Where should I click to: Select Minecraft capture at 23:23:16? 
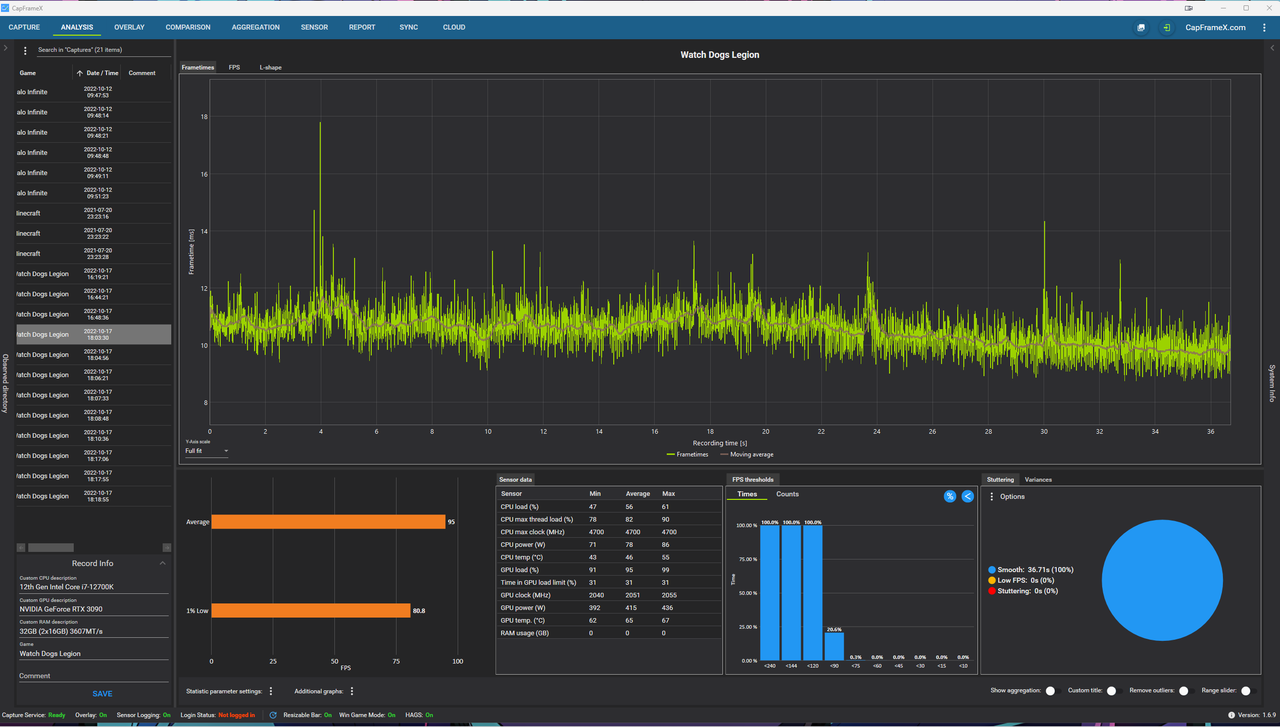(x=94, y=213)
